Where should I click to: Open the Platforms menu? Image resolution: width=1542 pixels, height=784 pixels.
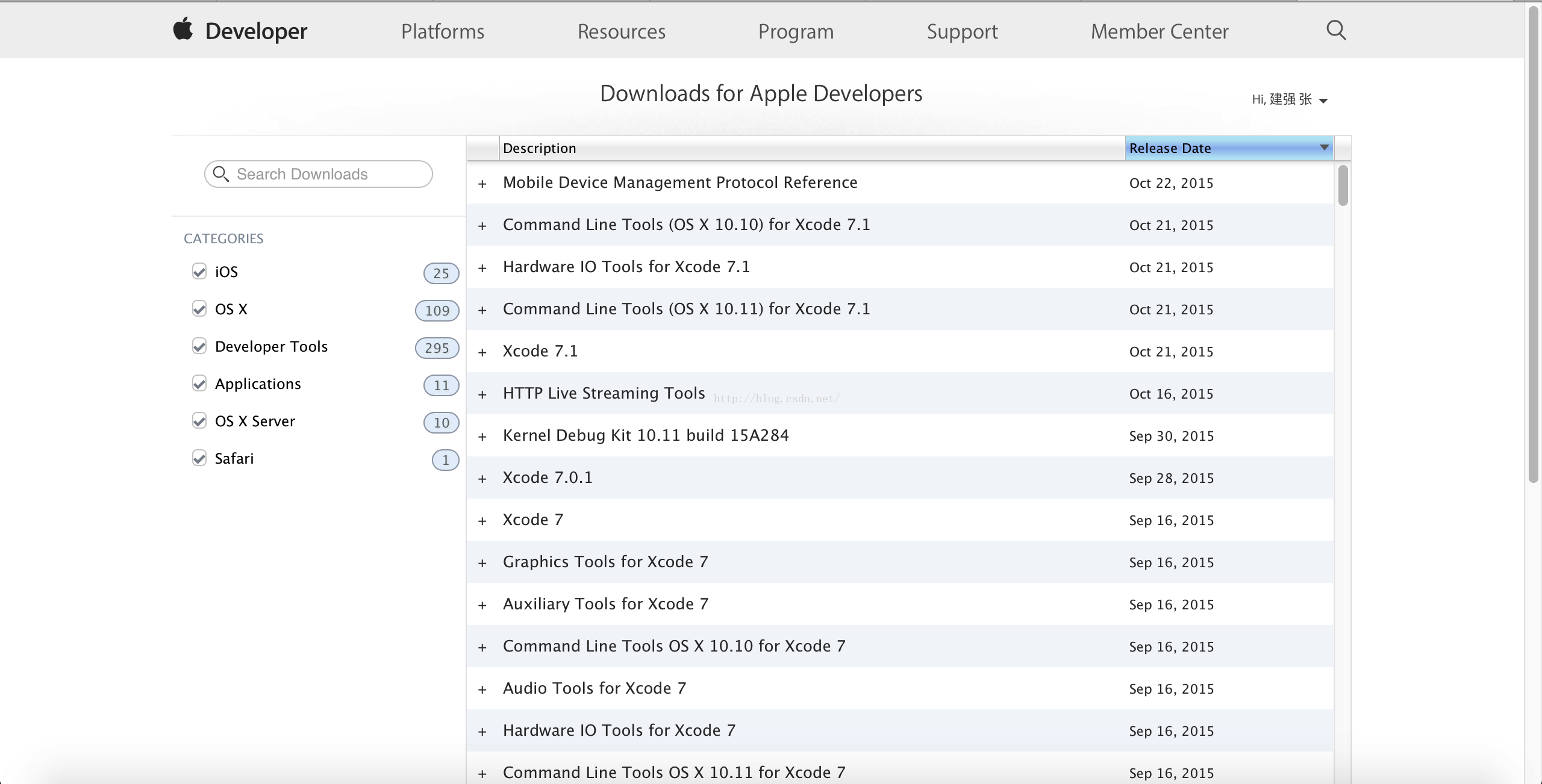point(443,31)
